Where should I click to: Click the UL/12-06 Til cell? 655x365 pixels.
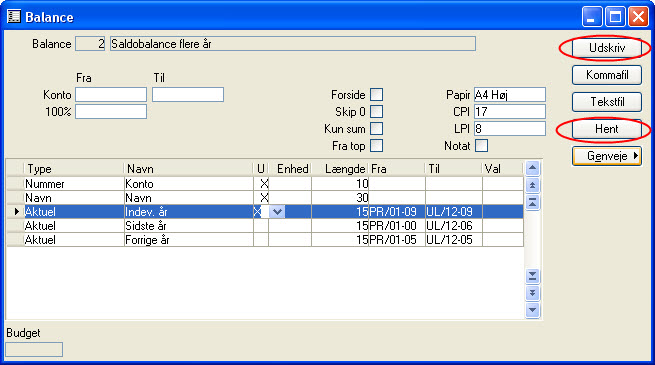coord(454,226)
